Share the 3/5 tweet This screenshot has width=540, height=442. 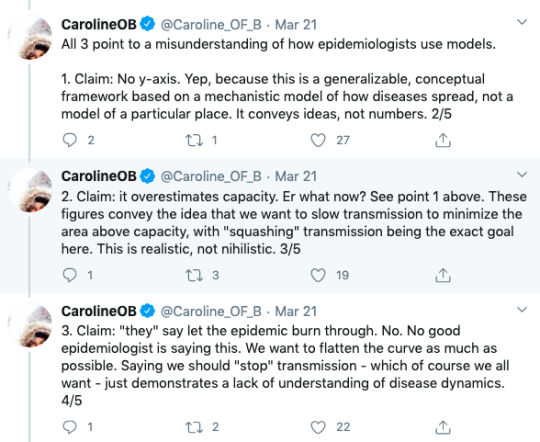coord(443,275)
